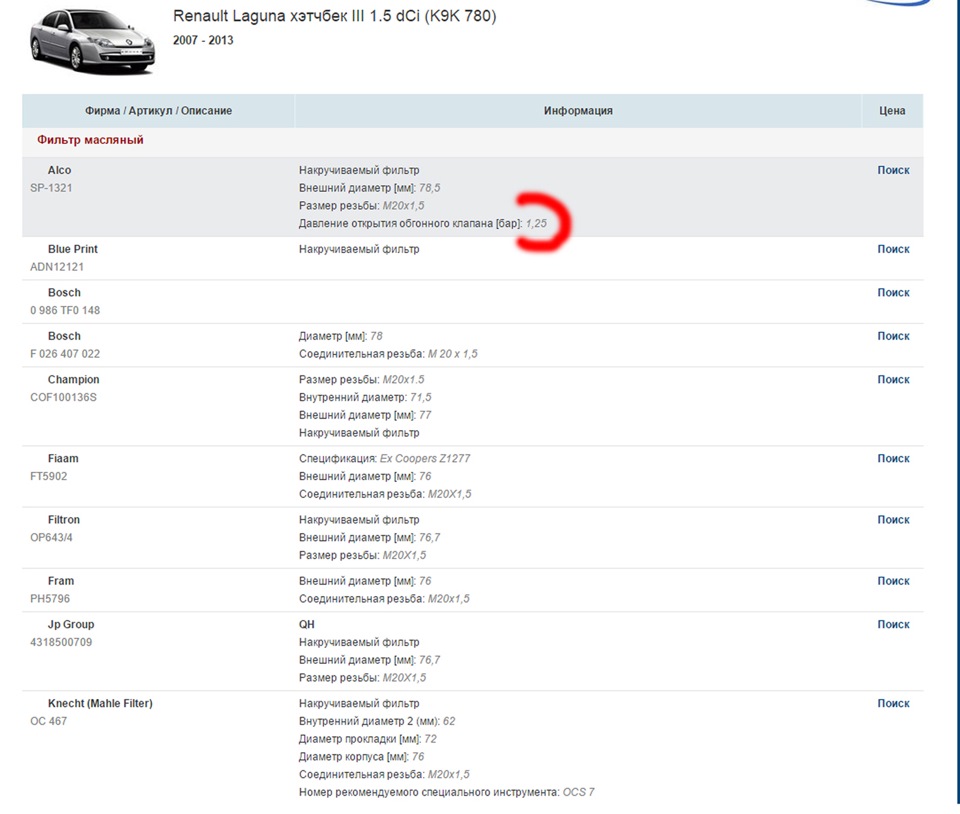Viewport: 960px width, 814px height.
Task: Click article number FT5902
Action: click(49, 476)
